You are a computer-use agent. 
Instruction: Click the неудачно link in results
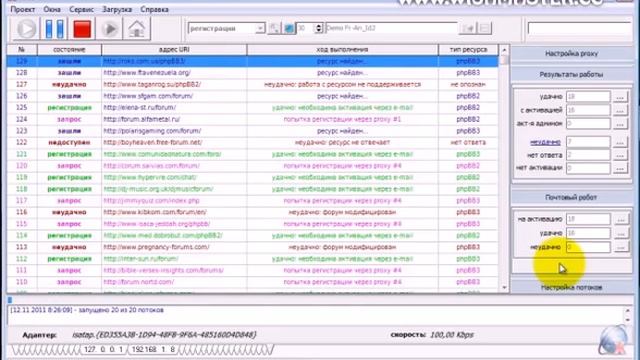coord(545,142)
